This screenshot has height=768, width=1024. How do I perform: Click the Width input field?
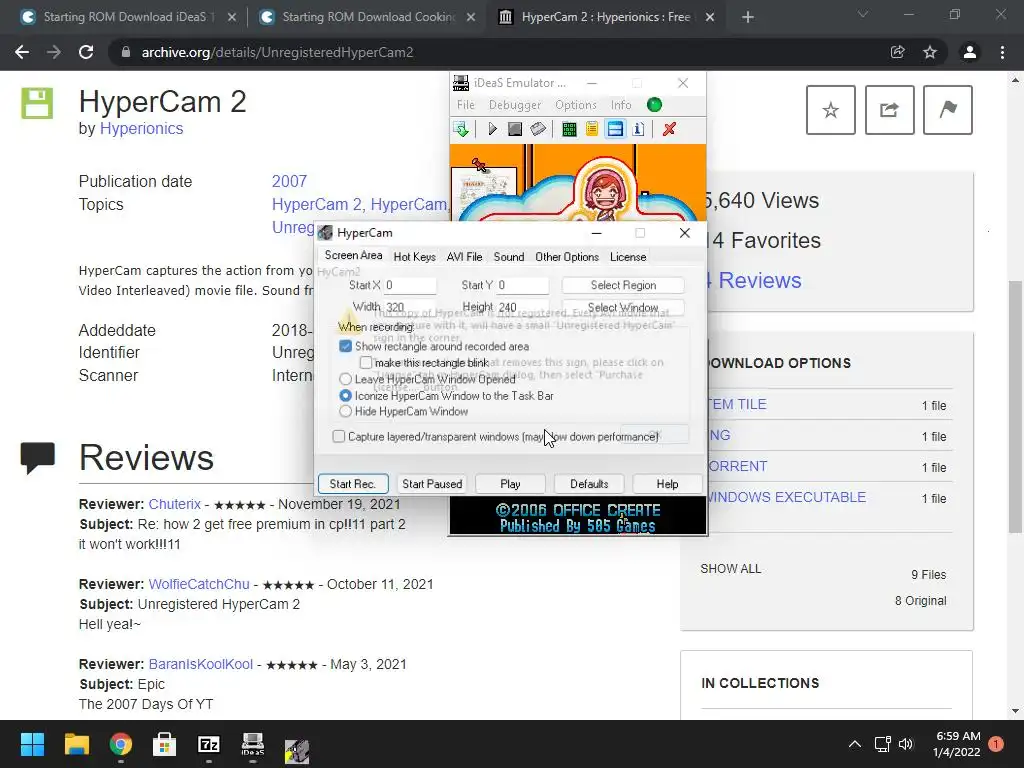coord(410,307)
